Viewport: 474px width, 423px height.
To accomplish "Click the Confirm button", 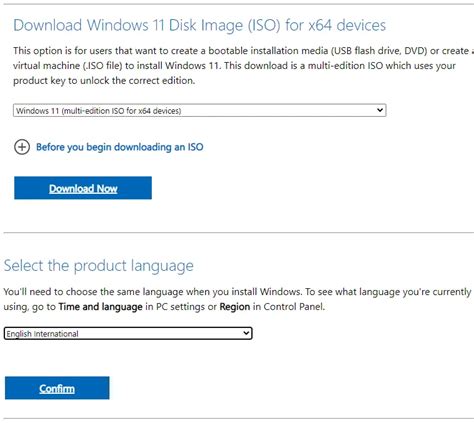I will click(x=57, y=388).
